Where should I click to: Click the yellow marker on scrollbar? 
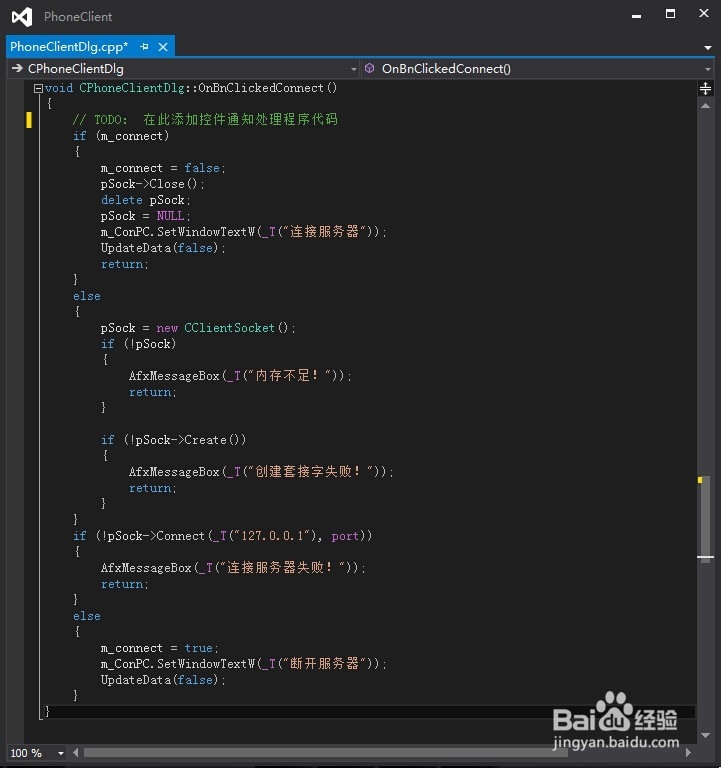(x=700, y=480)
